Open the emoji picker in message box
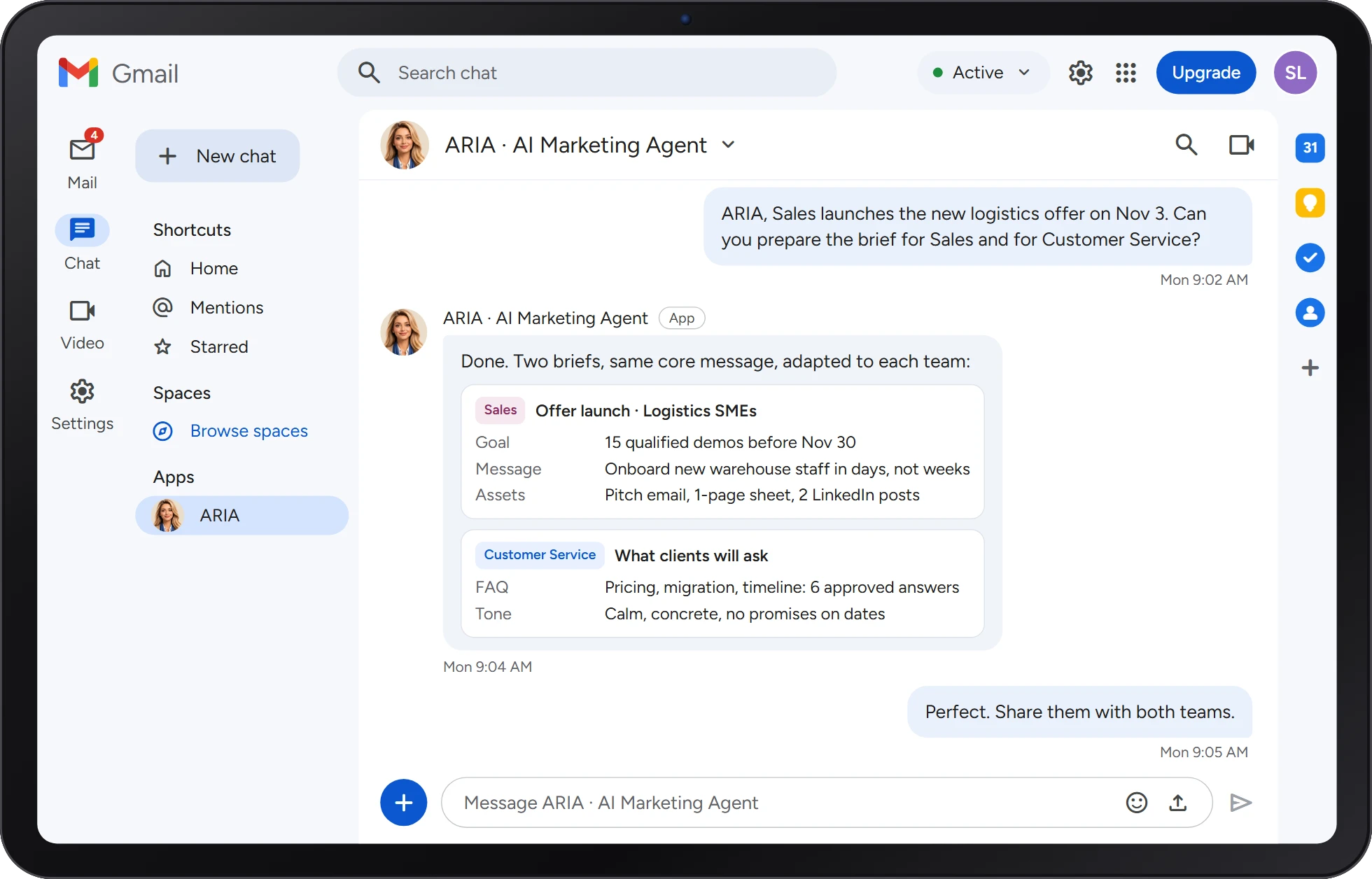 (x=1137, y=803)
